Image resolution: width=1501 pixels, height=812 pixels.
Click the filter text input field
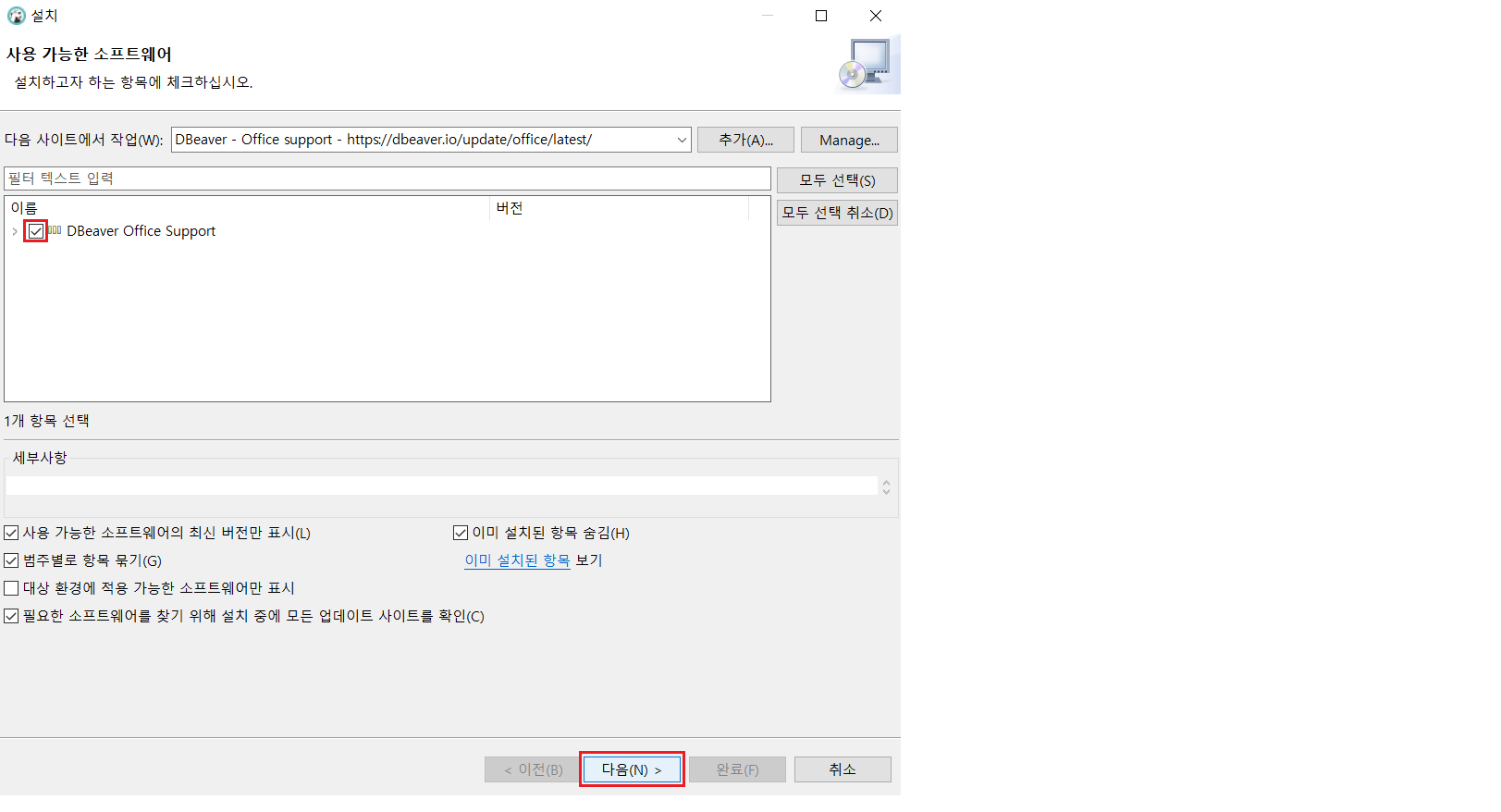click(388, 178)
